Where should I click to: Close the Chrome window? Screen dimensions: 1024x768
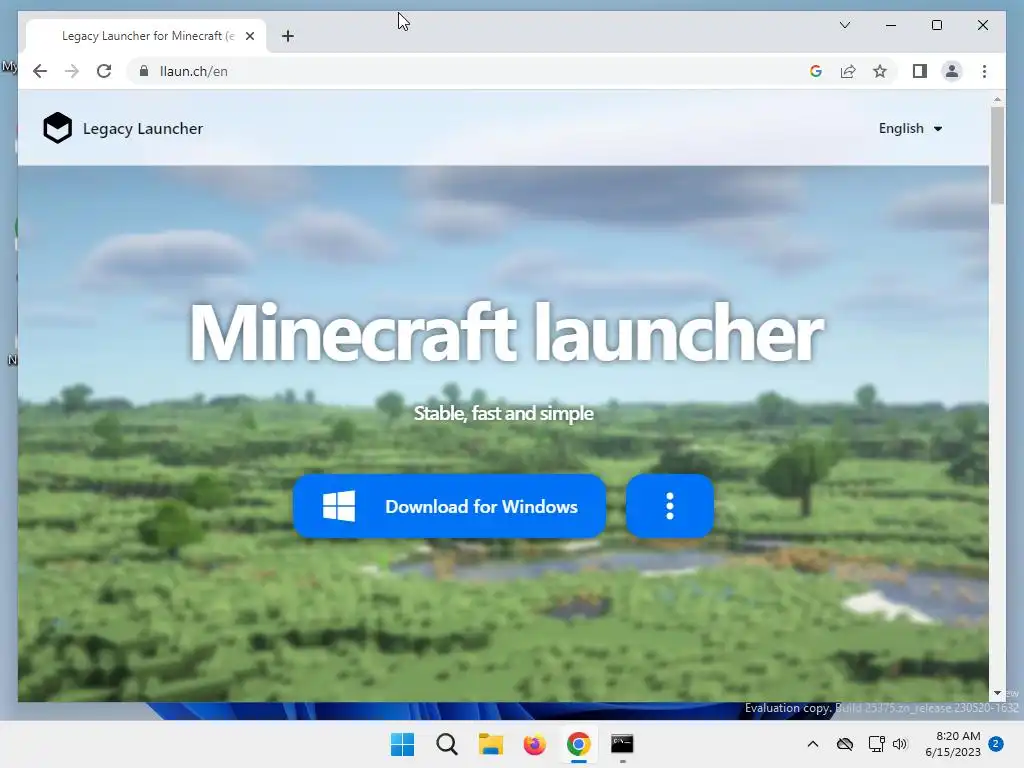tap(982, 25)
